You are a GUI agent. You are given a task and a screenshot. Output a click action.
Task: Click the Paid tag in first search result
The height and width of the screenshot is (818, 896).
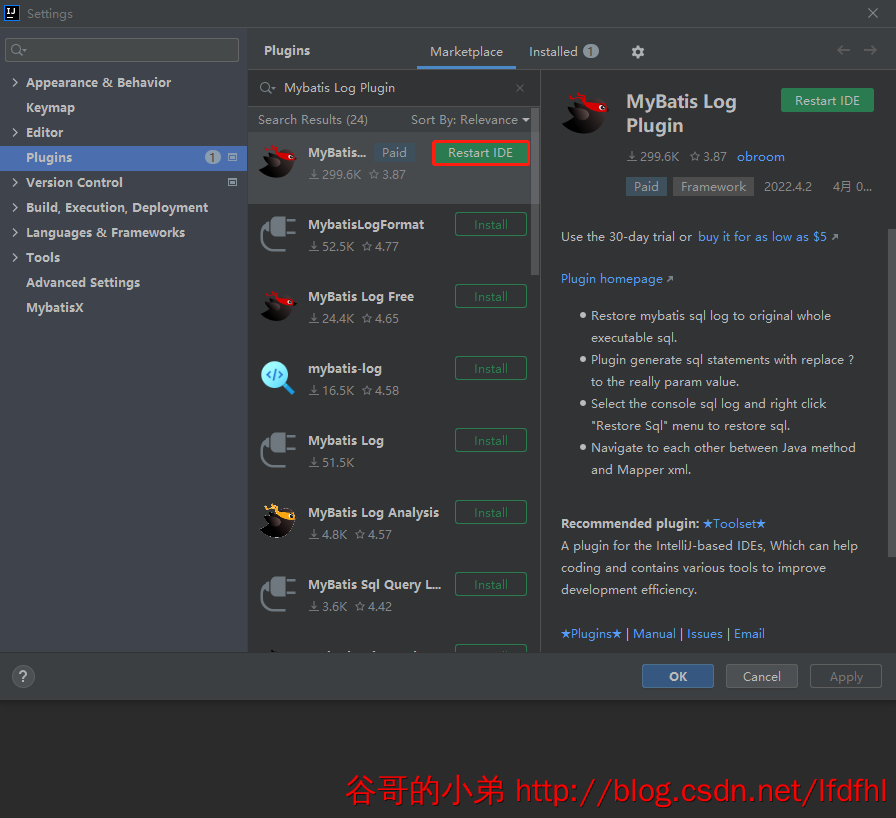point(394,153)
